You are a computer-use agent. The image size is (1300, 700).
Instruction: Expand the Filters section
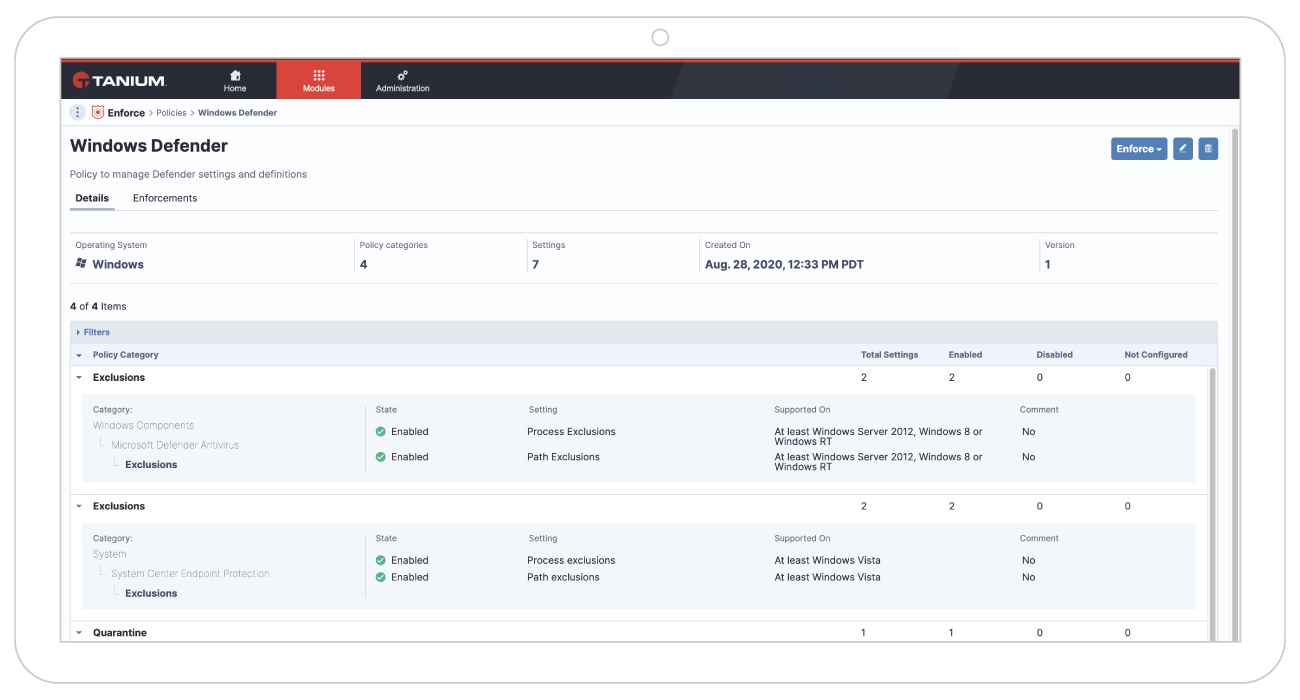point(93,332)
